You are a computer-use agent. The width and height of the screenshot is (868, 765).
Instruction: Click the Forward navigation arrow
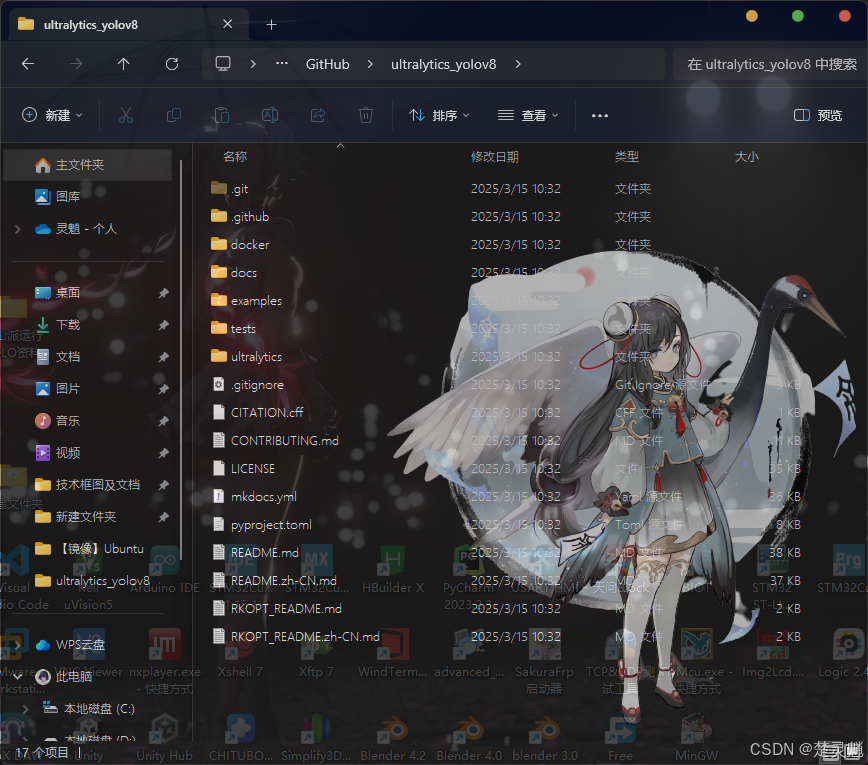pos(76,64)
